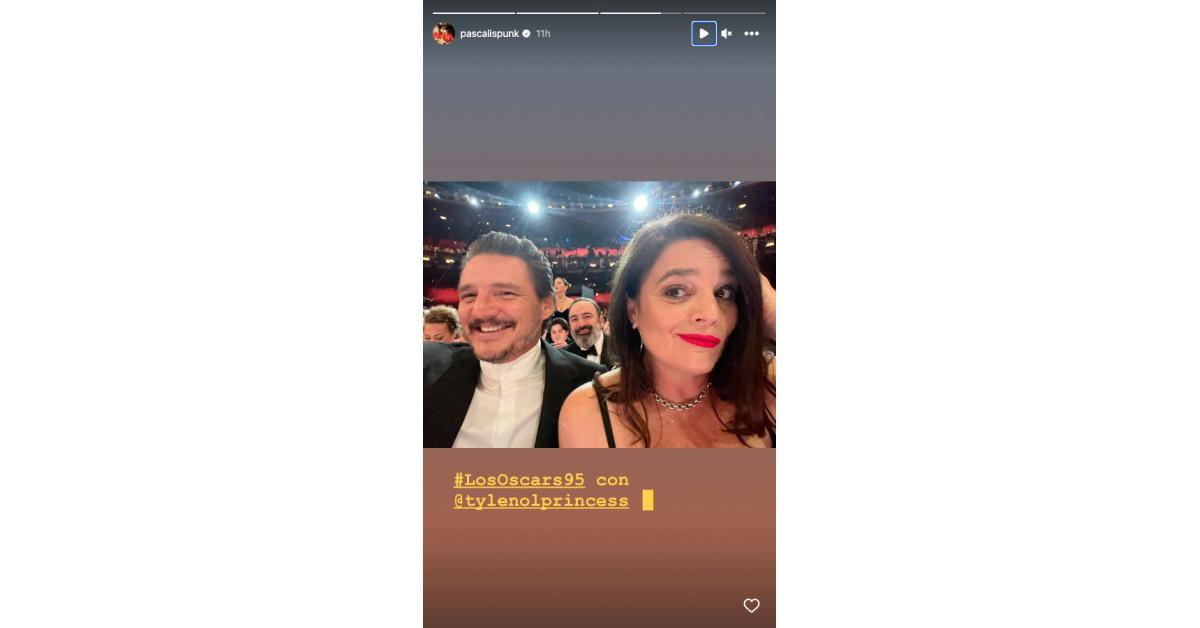Click the verified badge beside pascalispunk
The width and height of the screenshot is (1200, 628).
[x=526, y=33]
